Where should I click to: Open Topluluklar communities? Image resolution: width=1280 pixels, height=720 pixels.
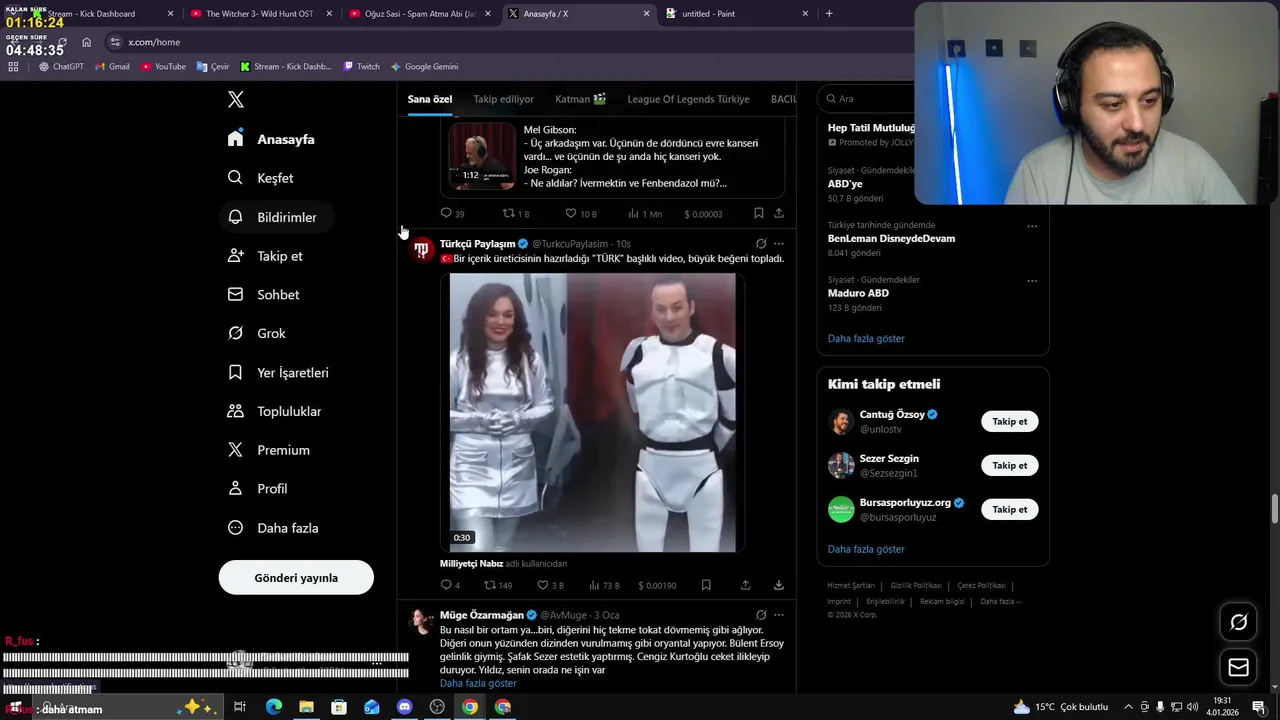point(274,411)
